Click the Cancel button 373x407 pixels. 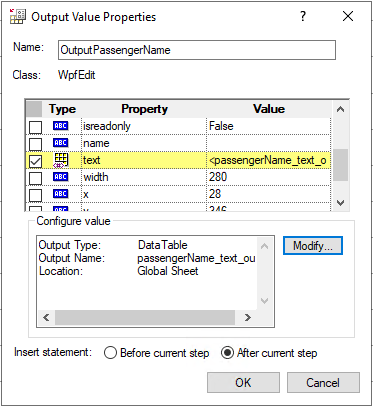click(323, 382)
